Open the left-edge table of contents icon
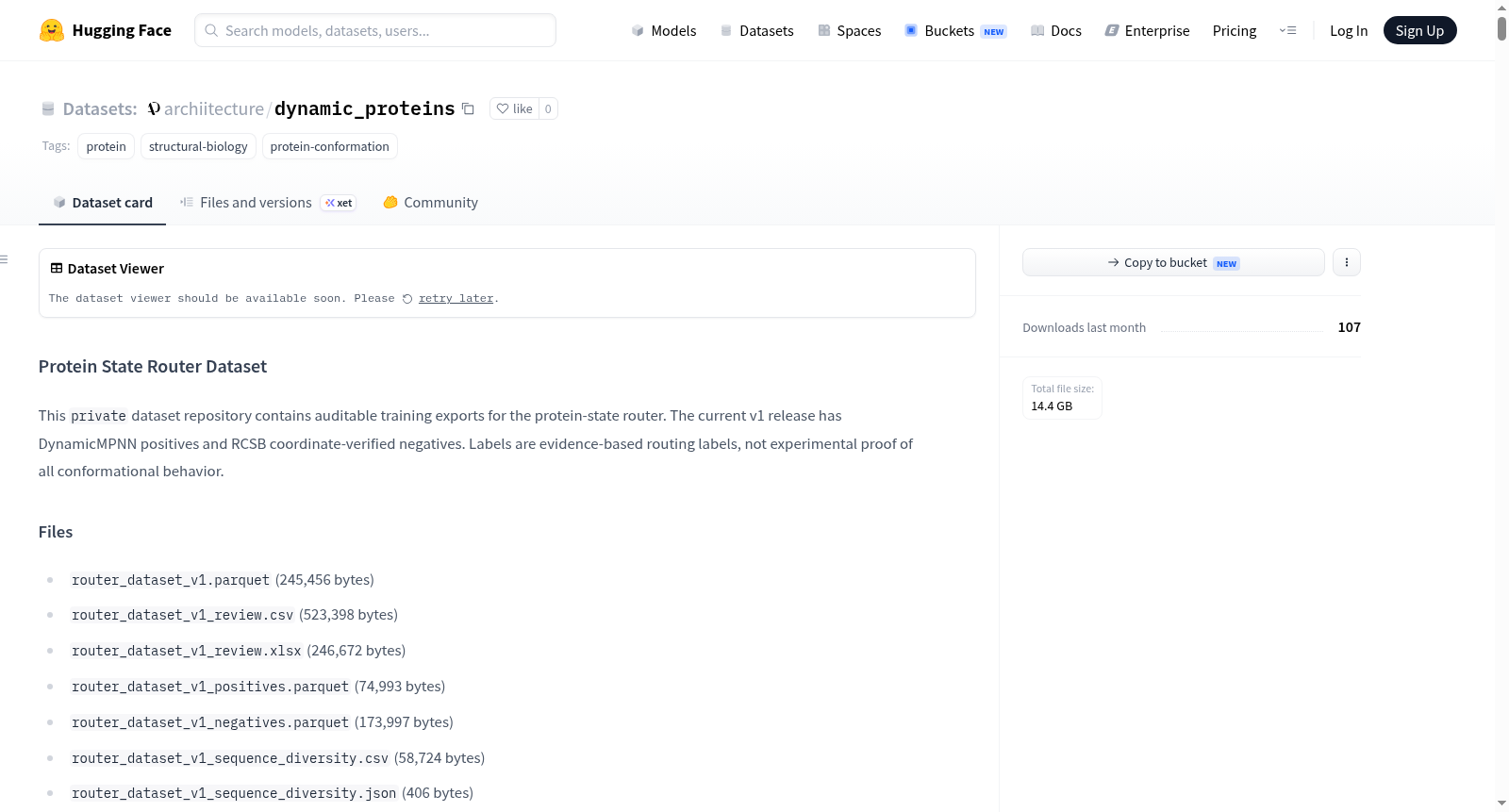Image resolution: width=1509 pixels, height=812 pixels. (4, 259)
